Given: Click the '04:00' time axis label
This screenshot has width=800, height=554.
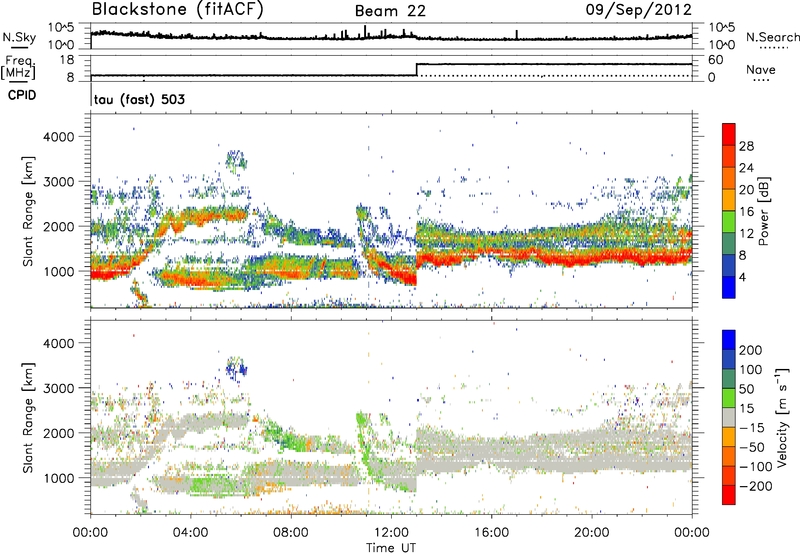Looking at the screenshot, I should [191, 533].
